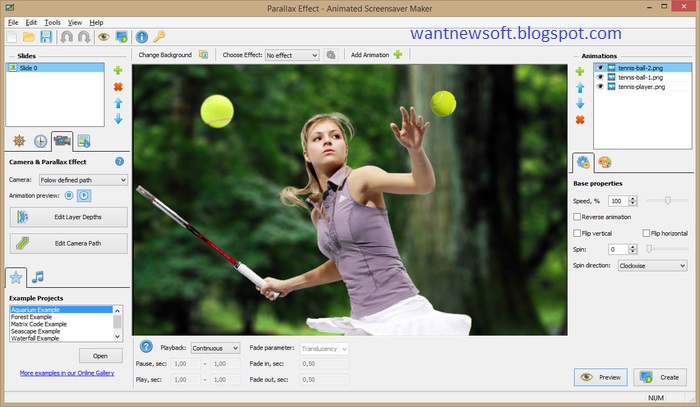Click the key registration icon
Viewport: 700px width, 407px height.
(159, 37)
